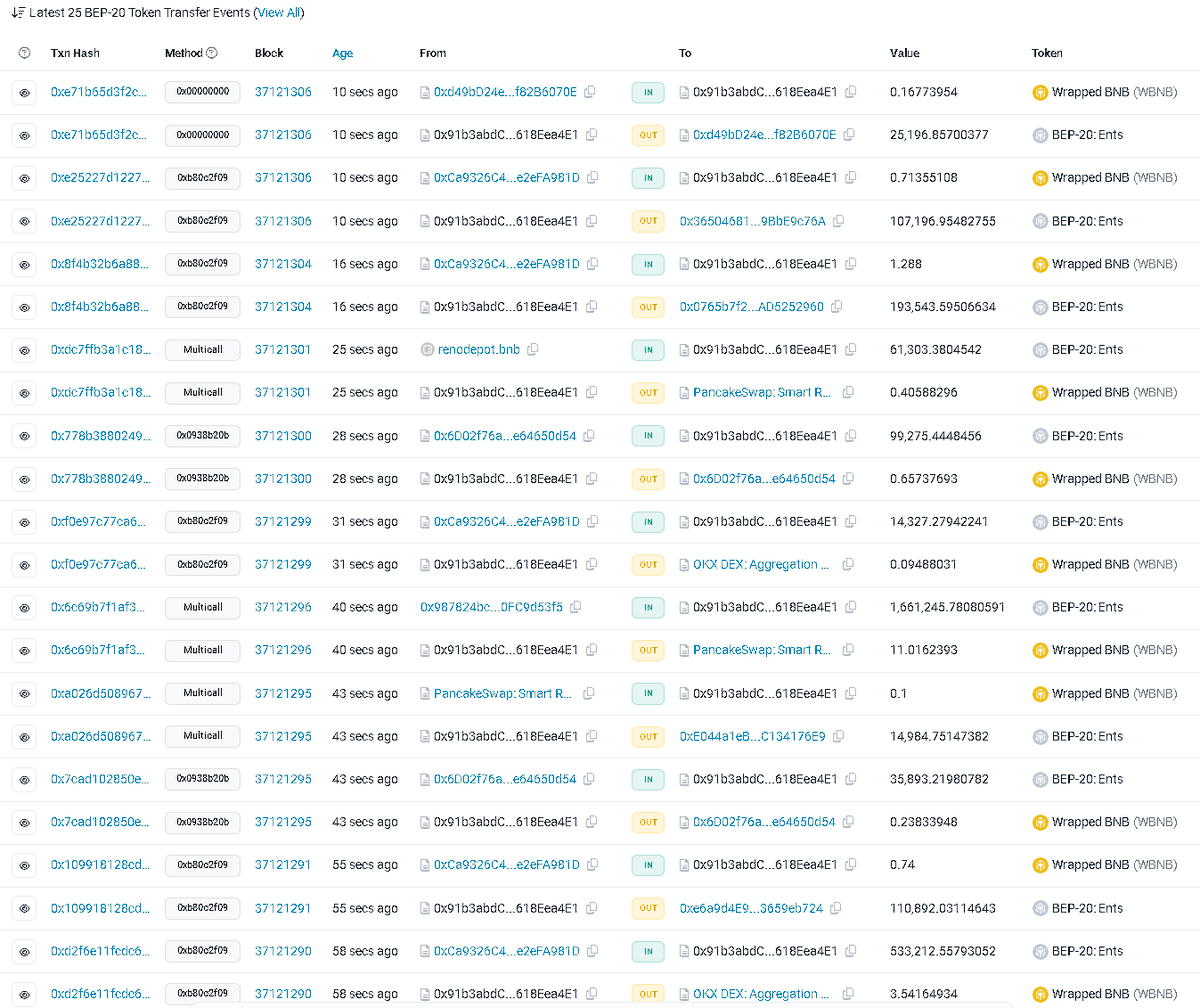
Task: Click 0x0938b20b method badge in row valued 0.65737693
Action: (x=203, y=479)
